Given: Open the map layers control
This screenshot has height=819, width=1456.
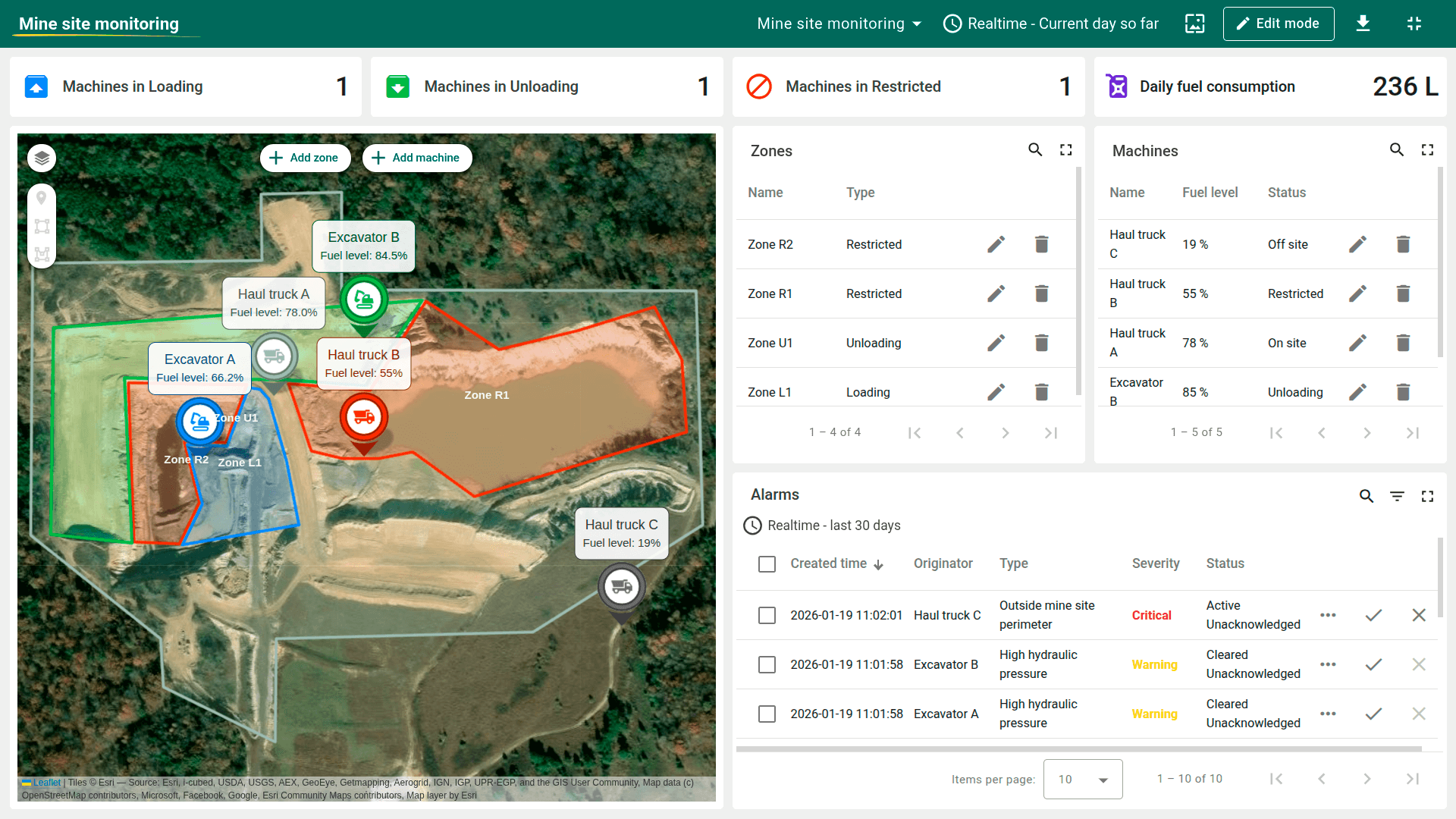Looking at the screenshot, I should [42, 158].
